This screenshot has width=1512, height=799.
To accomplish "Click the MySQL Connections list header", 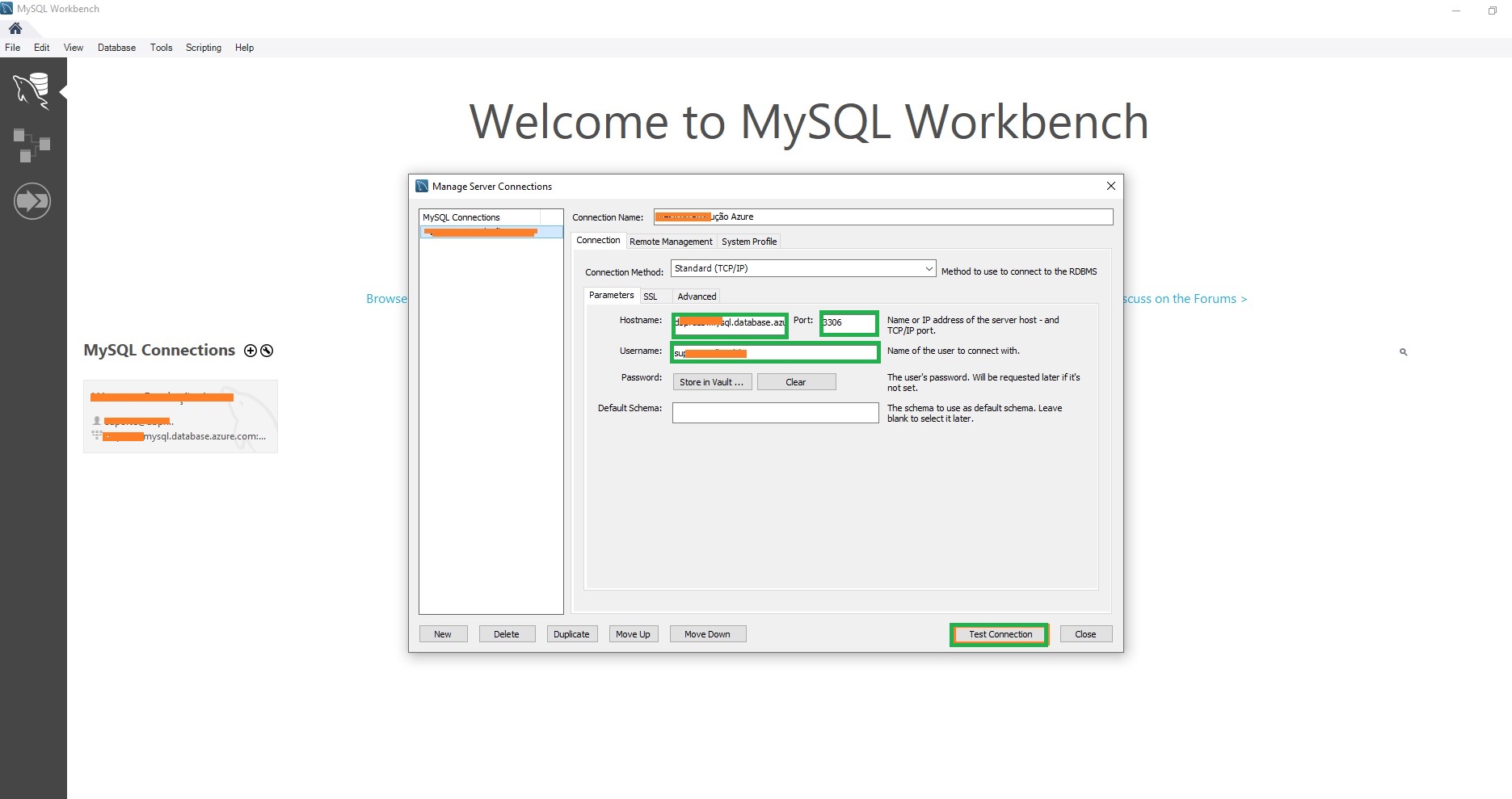I will (x=480, y=217).
